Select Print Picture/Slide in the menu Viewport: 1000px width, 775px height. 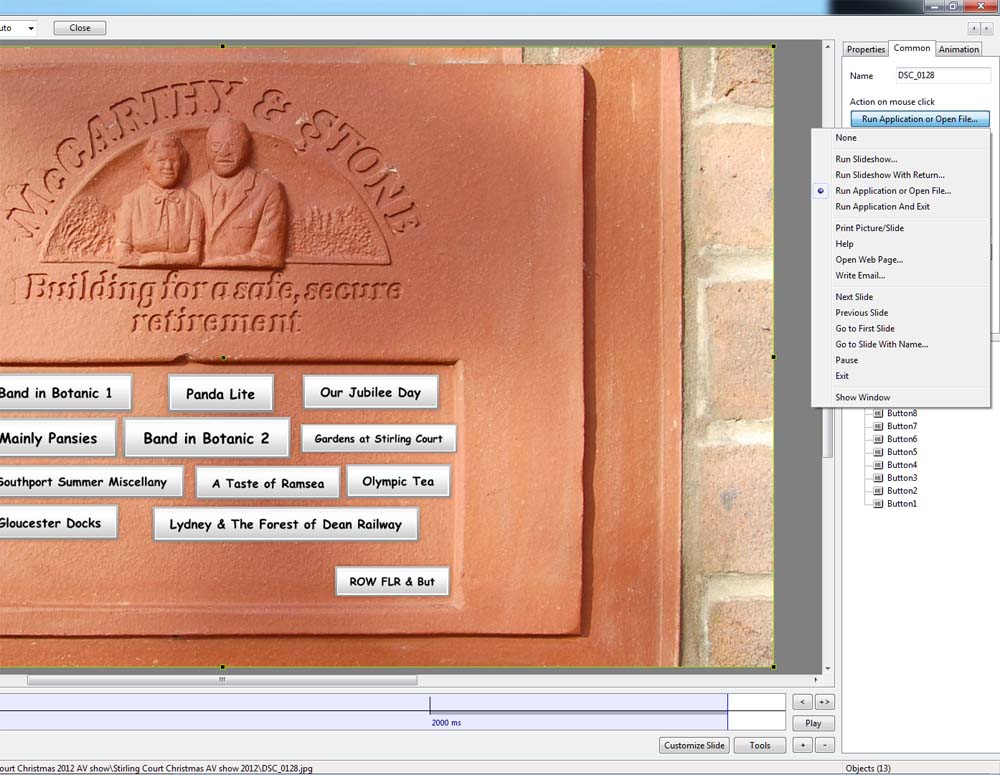tap(869, 228)
